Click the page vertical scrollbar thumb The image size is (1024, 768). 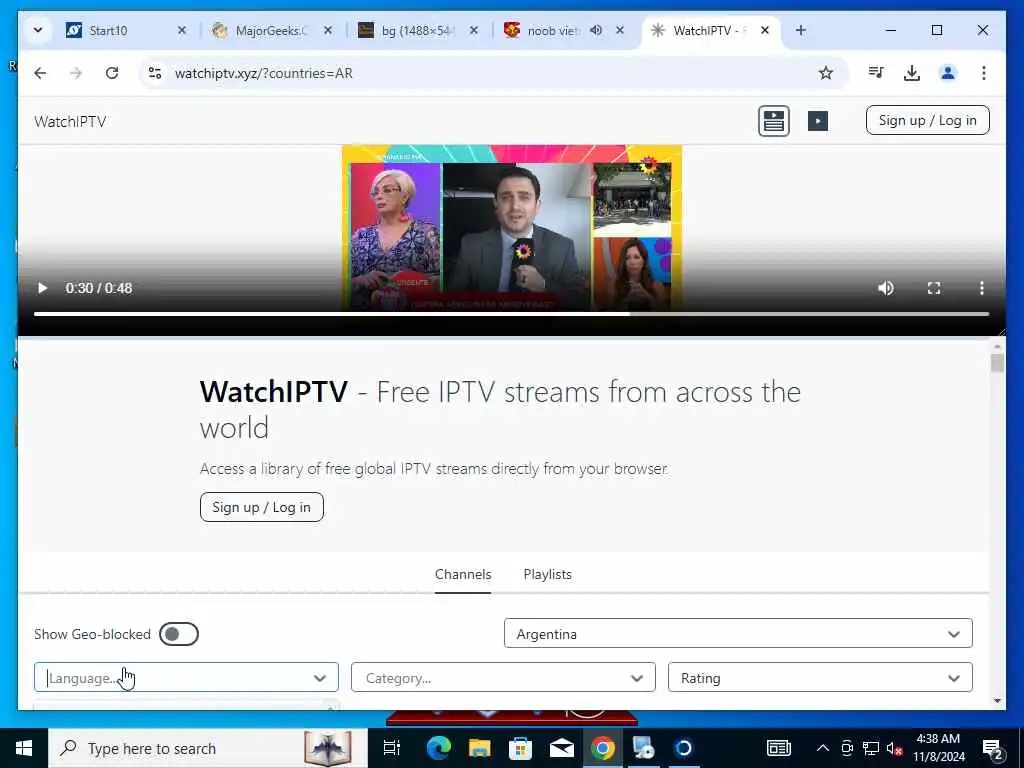[997, 363]
